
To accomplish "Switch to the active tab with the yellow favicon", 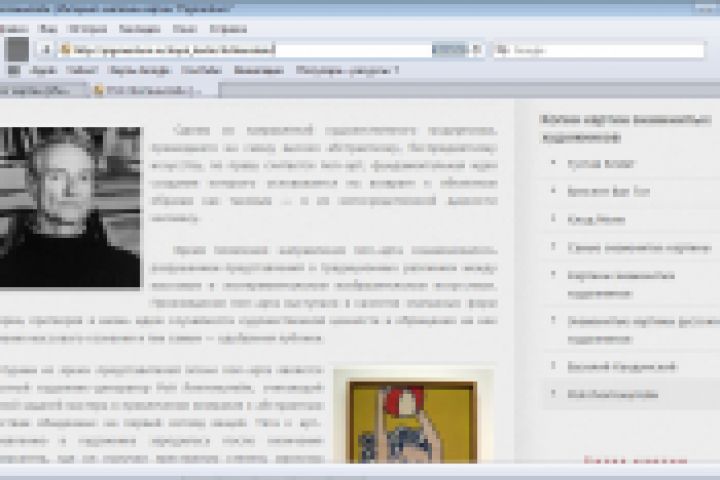I will [x=152, y=90].
